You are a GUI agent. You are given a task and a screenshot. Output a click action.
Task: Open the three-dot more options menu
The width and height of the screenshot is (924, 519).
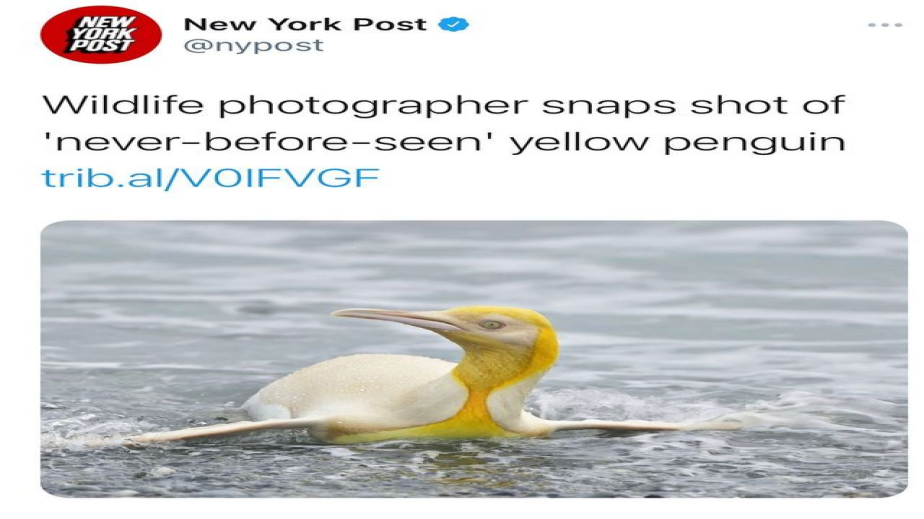pyautogui.click(x=885, y=25)
